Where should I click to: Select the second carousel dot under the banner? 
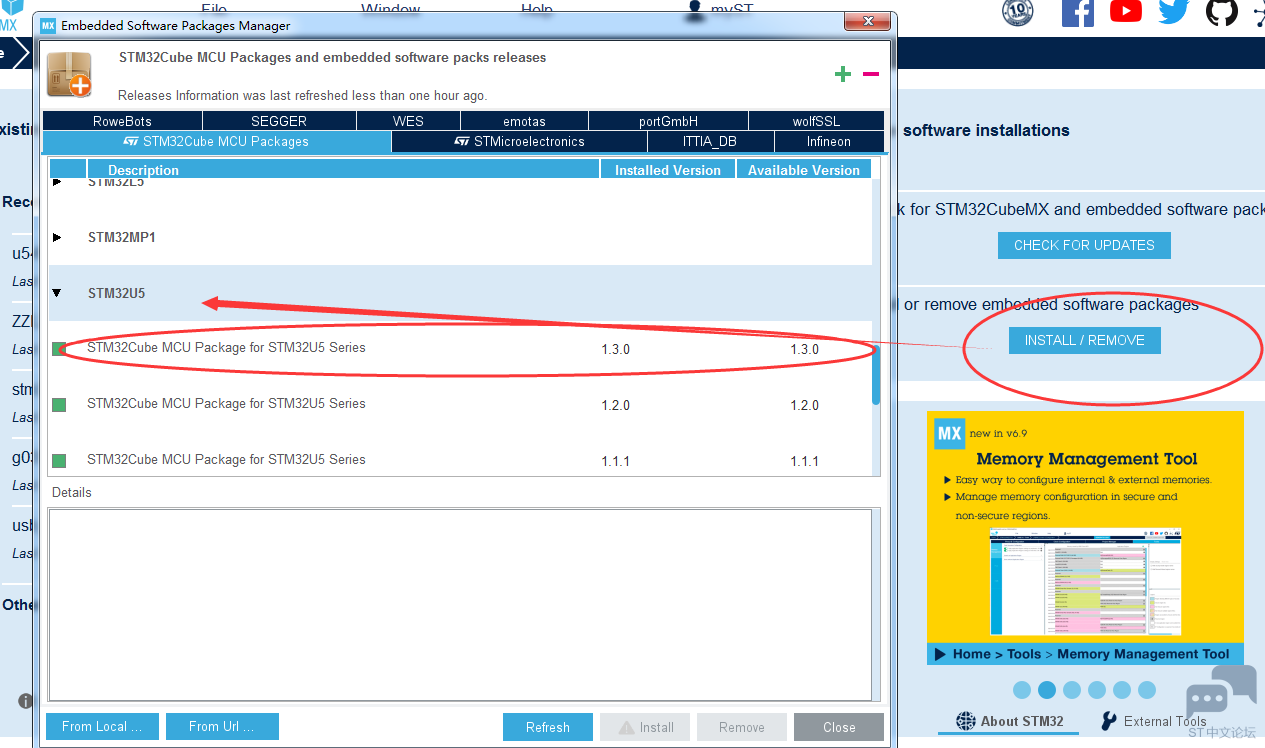[x=1047, y=690]
